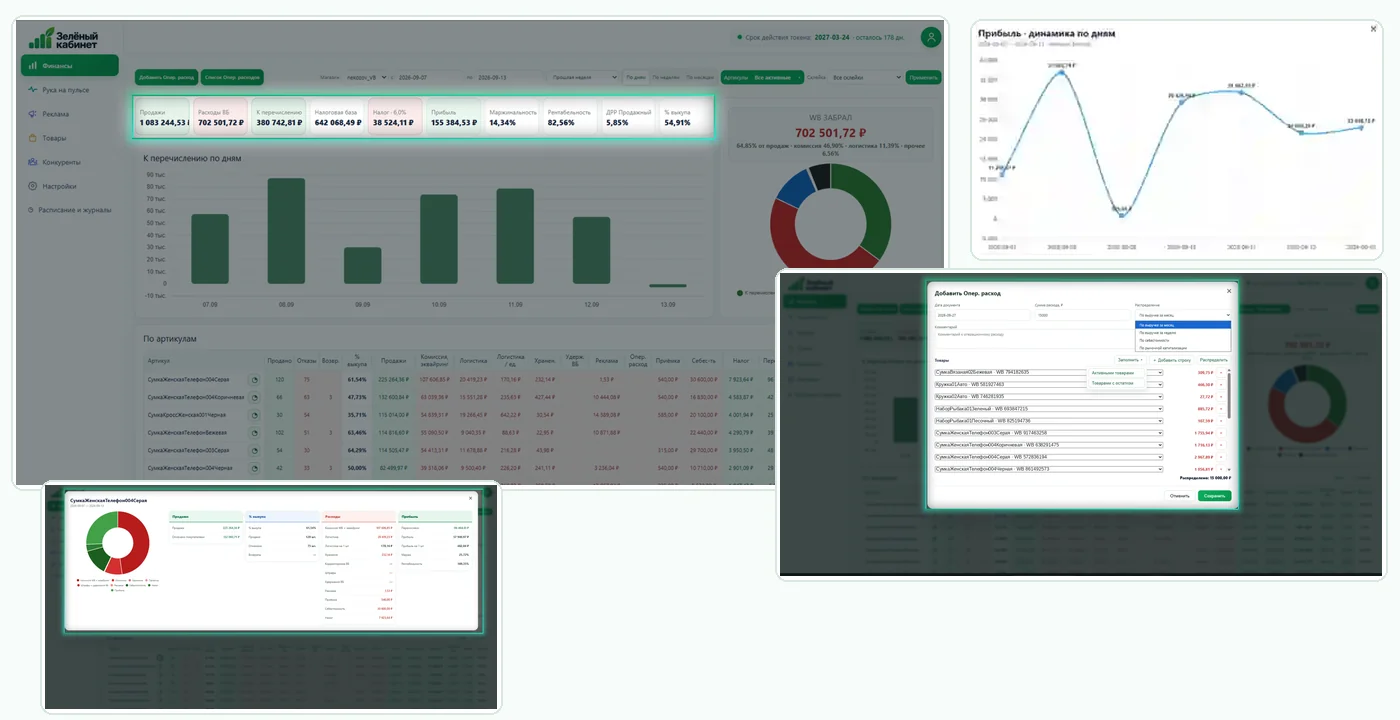Open the Финансы section in sidebar
The image size is (1400, 720).
69,66
